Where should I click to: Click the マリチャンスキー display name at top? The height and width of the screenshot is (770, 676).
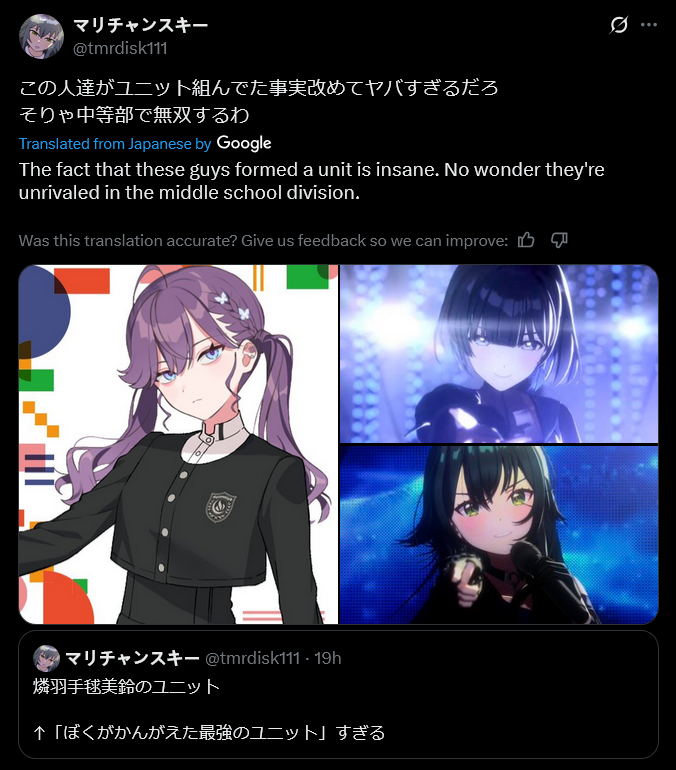click(141, 25)
